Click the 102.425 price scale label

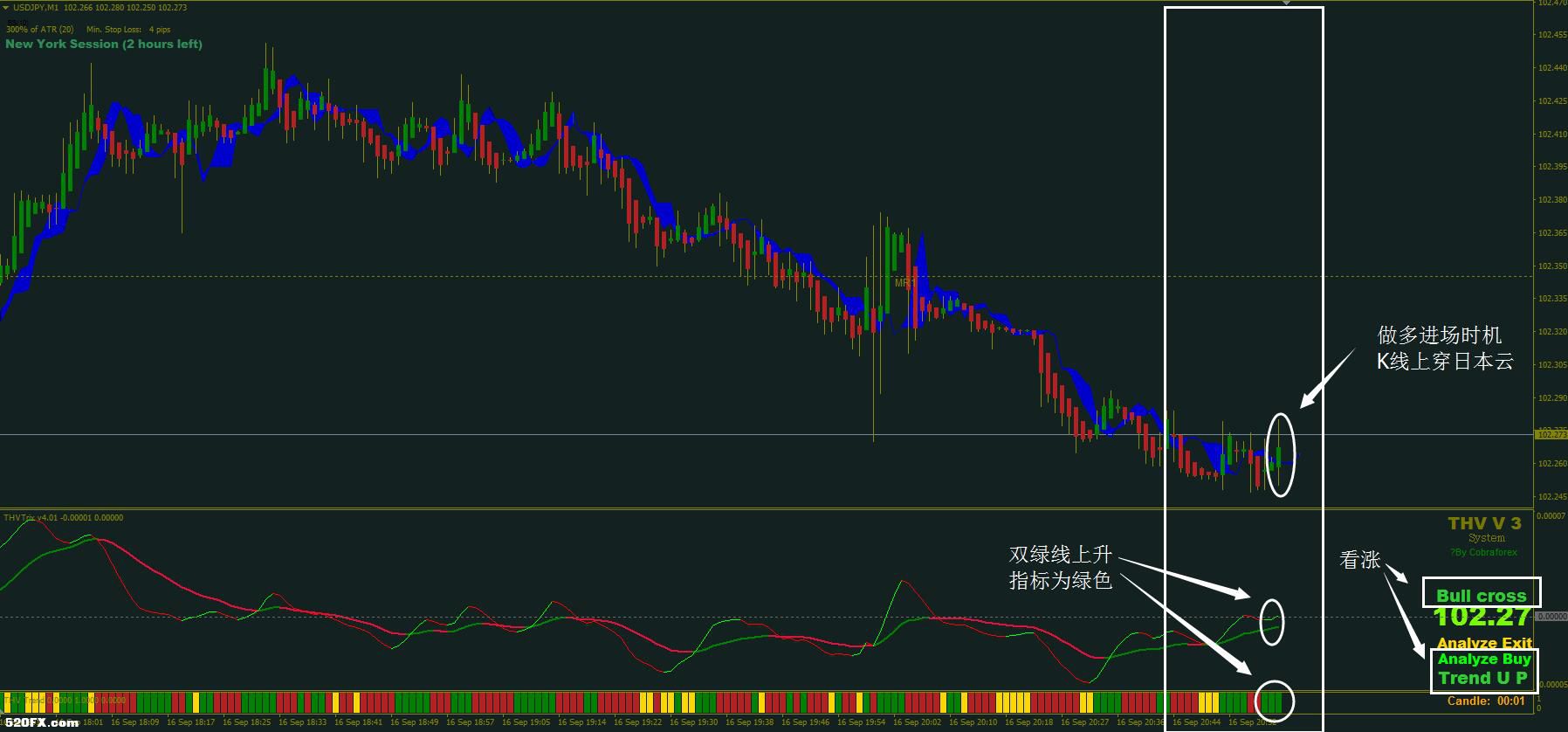pyautogui.click(x=1551, y=101)
